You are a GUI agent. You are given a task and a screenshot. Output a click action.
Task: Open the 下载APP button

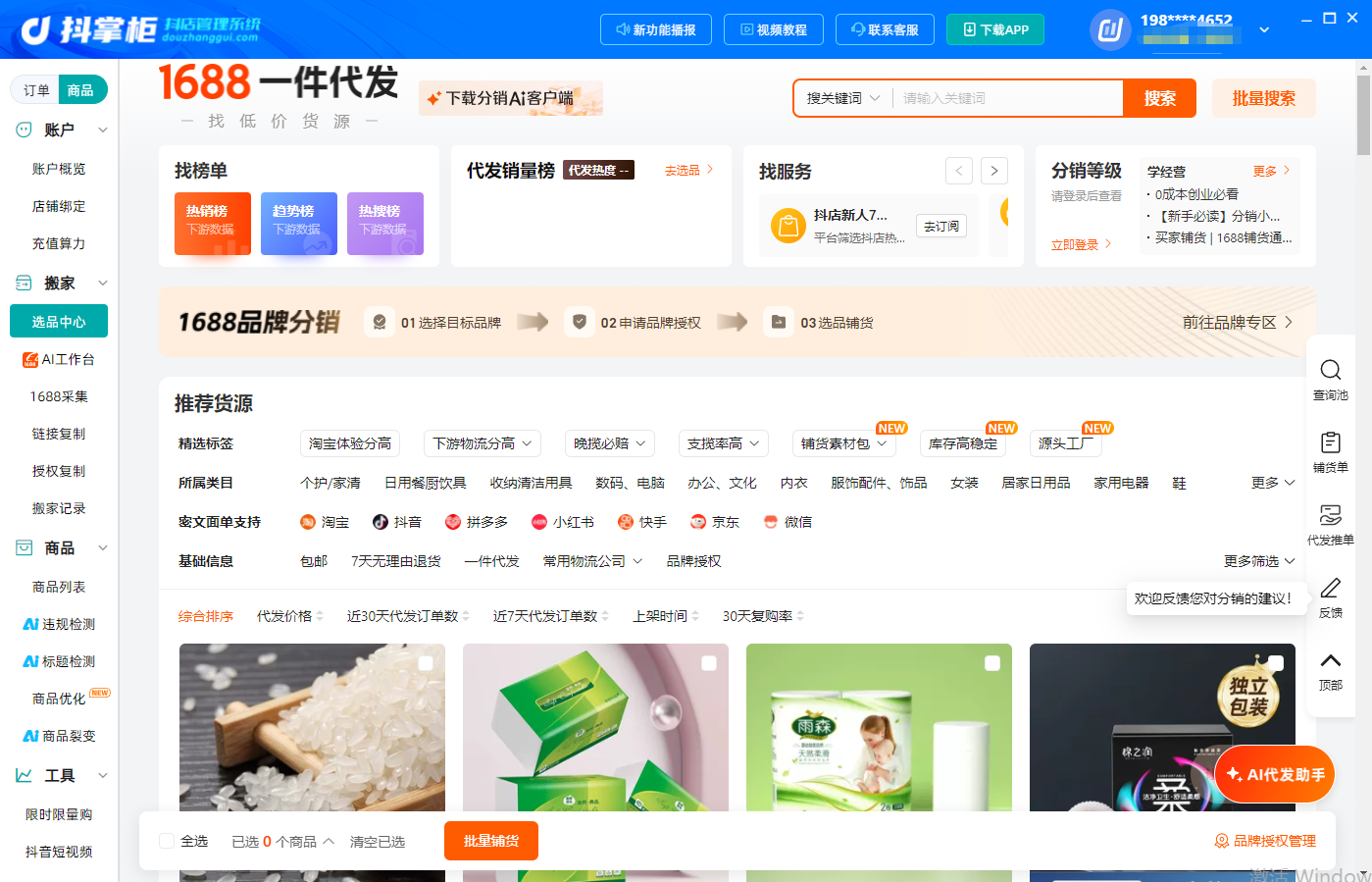pyautogui.click(x=995, y=29)
